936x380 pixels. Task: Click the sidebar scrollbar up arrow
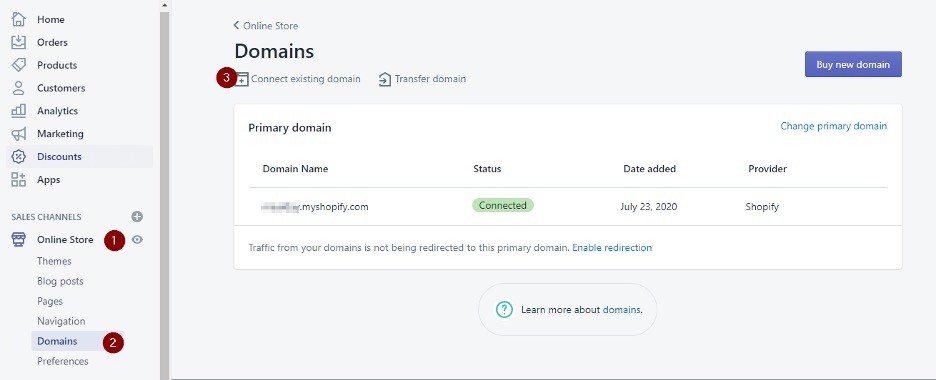click(x=165, y=5)
